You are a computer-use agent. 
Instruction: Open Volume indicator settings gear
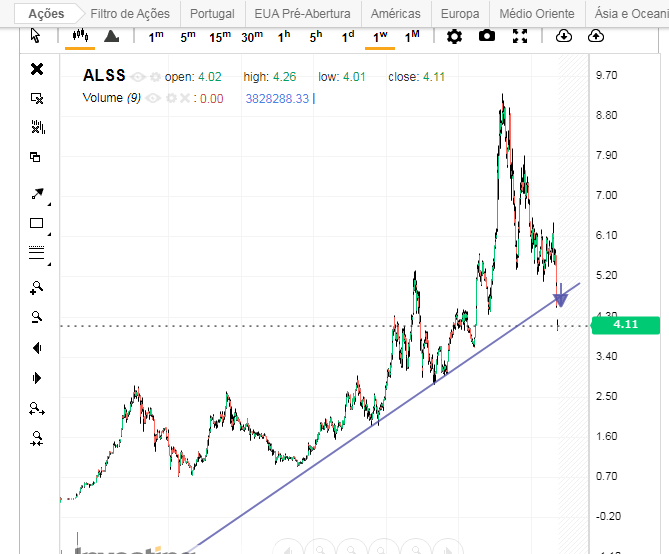tap(172, 99)
